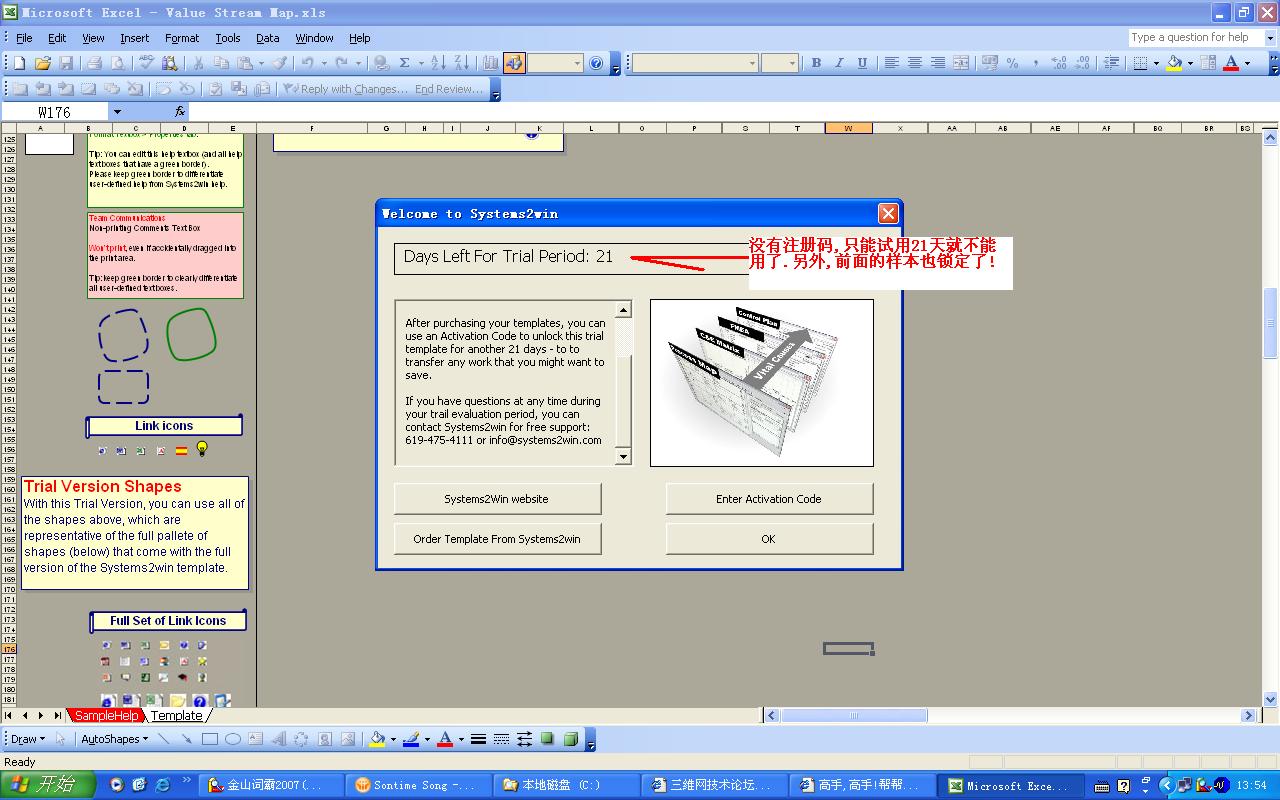Open the Format menu

click(x=182, y=38)
